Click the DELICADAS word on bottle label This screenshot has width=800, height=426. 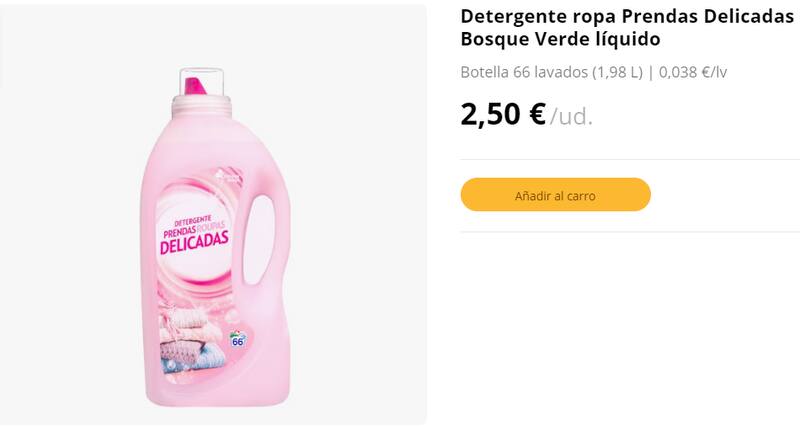[195, 242]
